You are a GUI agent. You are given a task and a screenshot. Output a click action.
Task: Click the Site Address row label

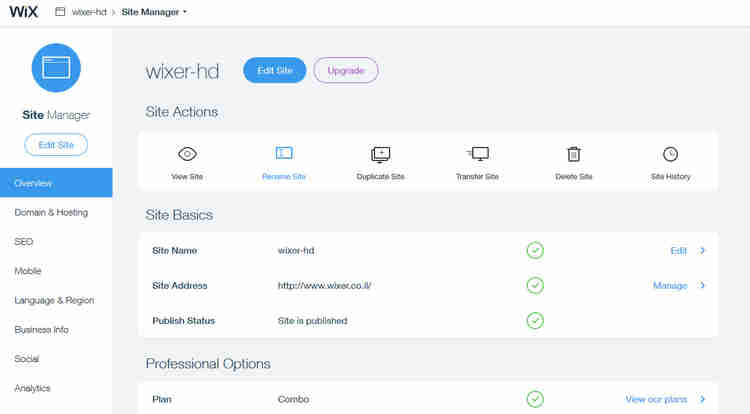click(x=180, y=285)
